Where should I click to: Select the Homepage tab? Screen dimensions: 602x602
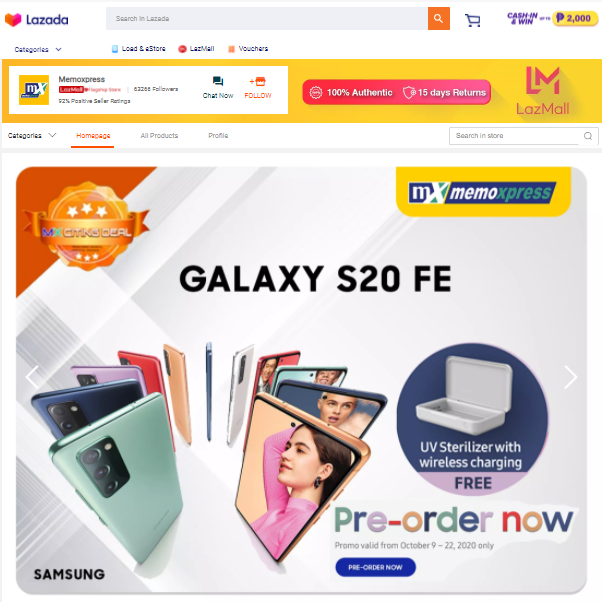93,136
